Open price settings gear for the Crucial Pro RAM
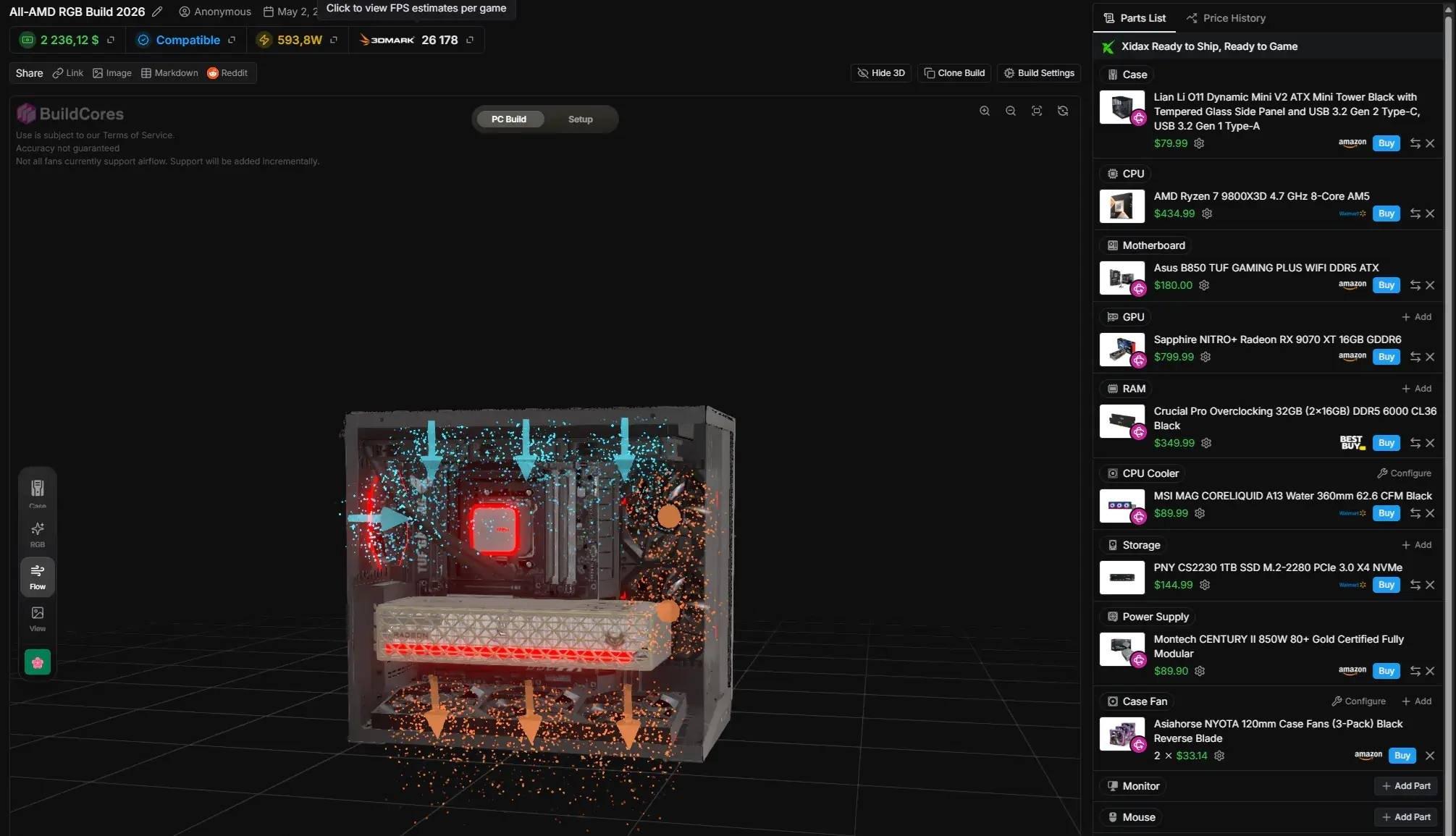 click(1206, 443)
